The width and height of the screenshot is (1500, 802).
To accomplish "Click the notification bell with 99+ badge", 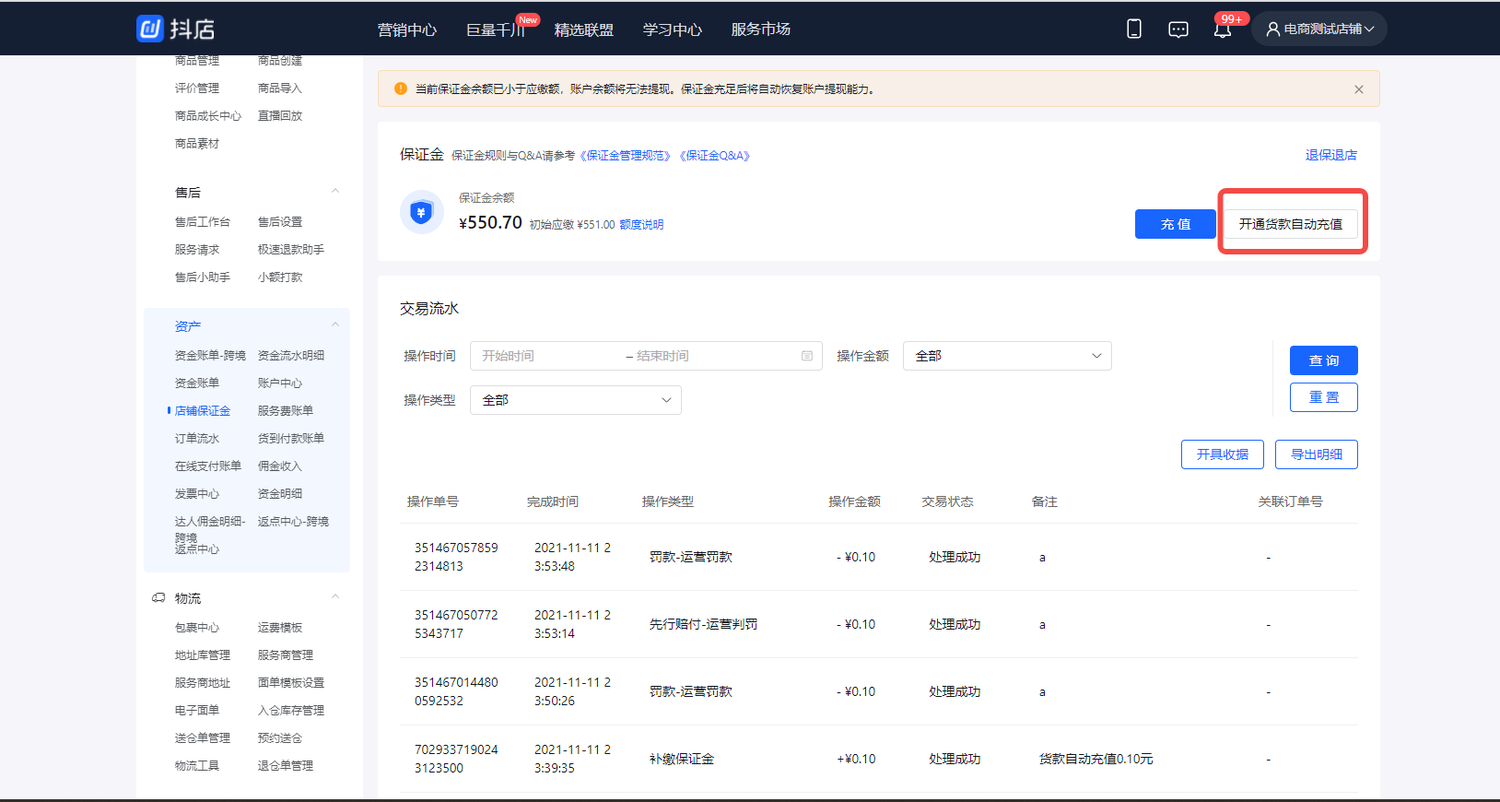I will [1222, 30].
